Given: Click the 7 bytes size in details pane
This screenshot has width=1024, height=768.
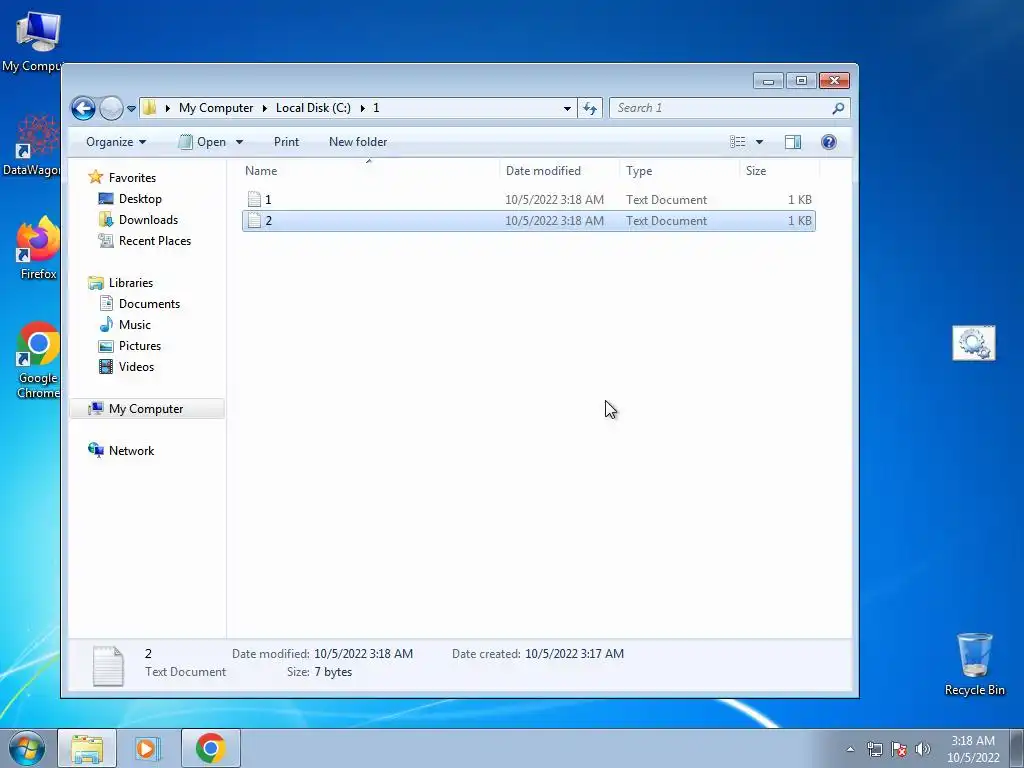Looking at the screenshot, I should (x=333, y=672).
